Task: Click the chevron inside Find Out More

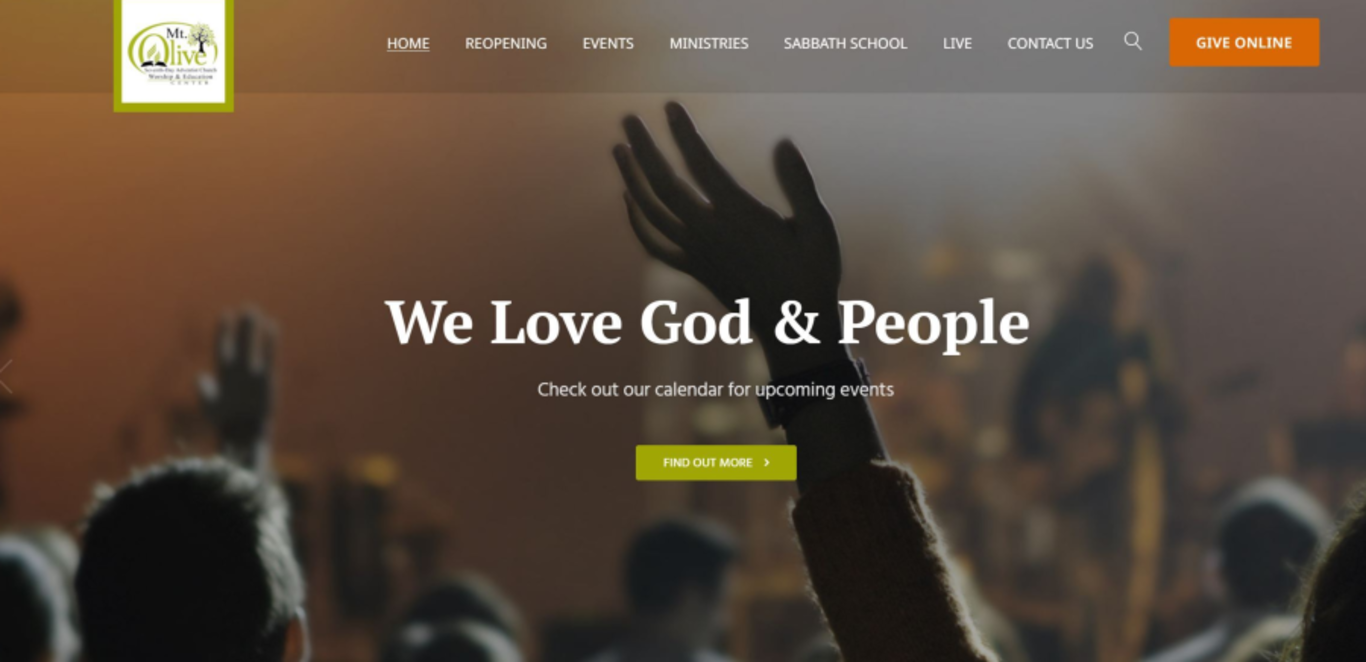Action: tap(767, 463)
